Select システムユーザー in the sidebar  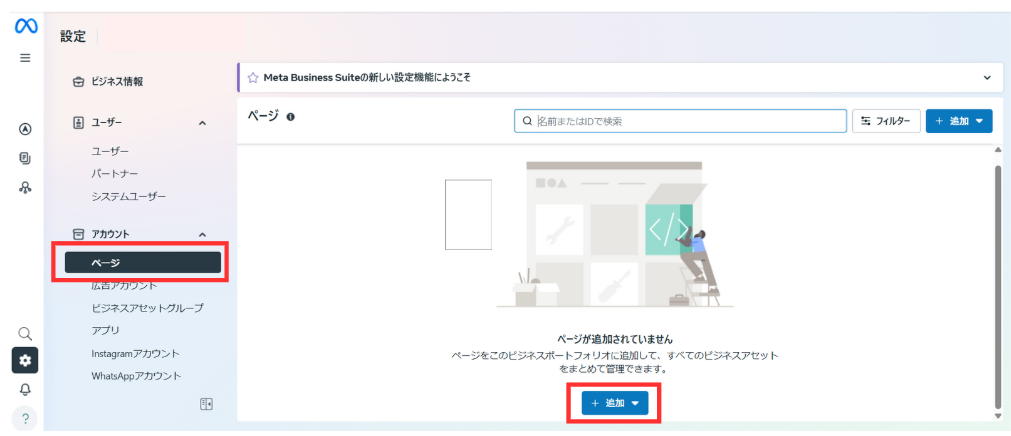(x=129, y=197)
